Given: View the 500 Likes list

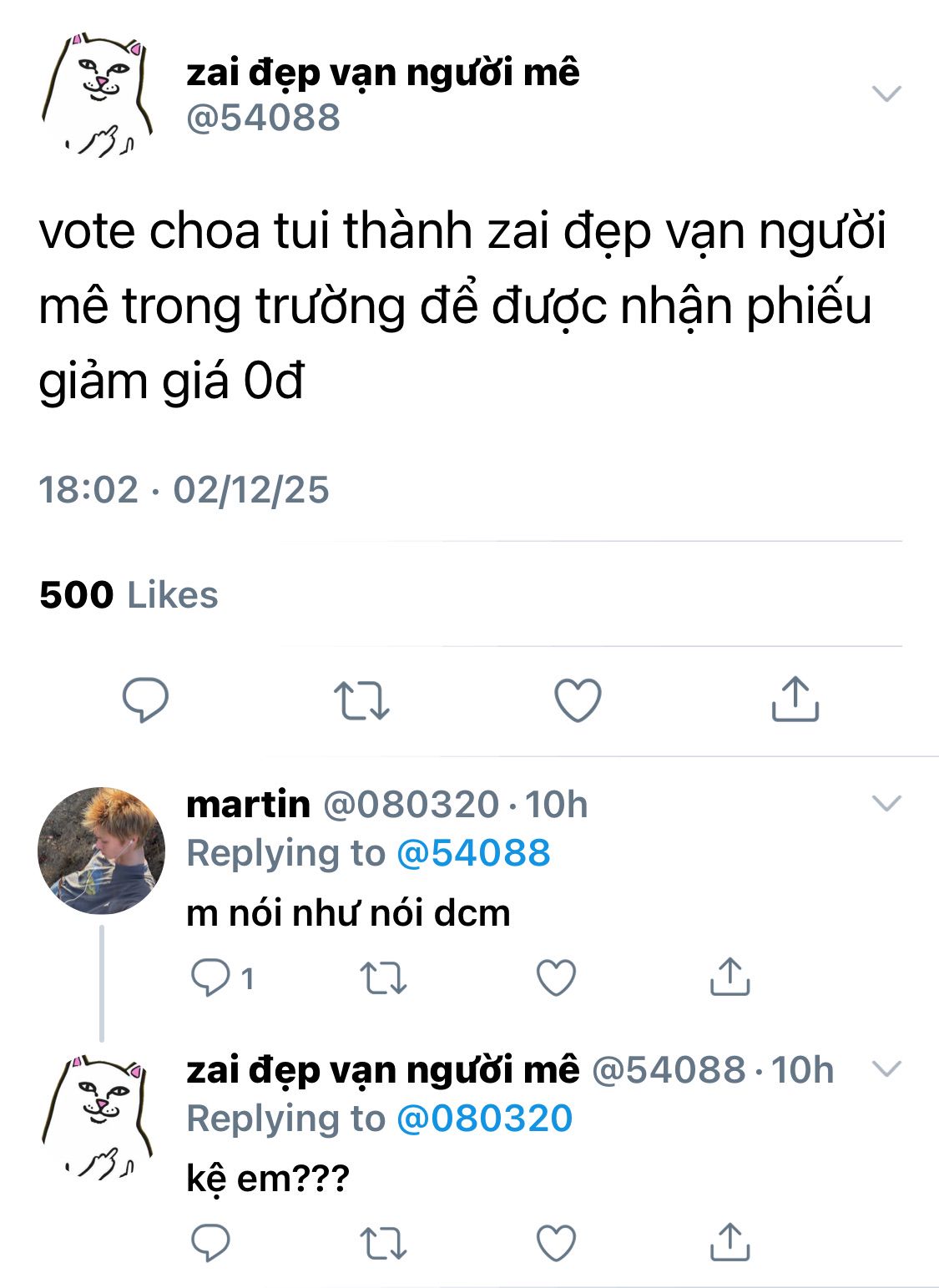Looking at the screenshot, I should point(129,595).
